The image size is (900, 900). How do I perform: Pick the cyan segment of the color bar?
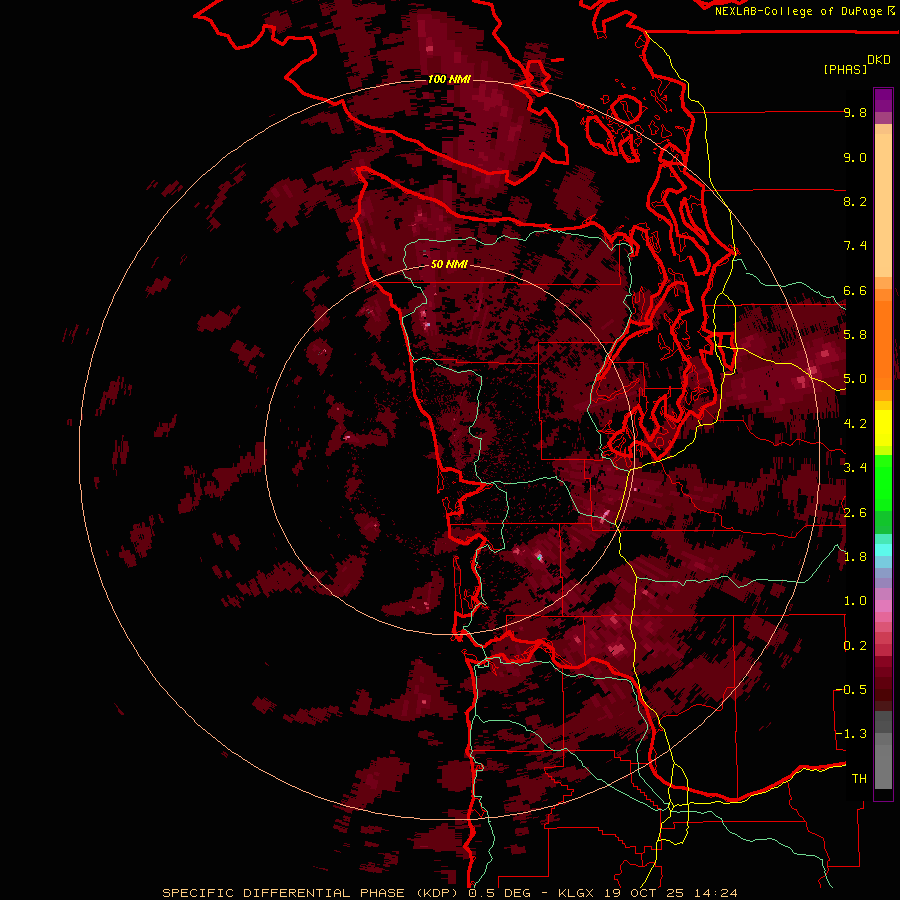pos(883,550)
